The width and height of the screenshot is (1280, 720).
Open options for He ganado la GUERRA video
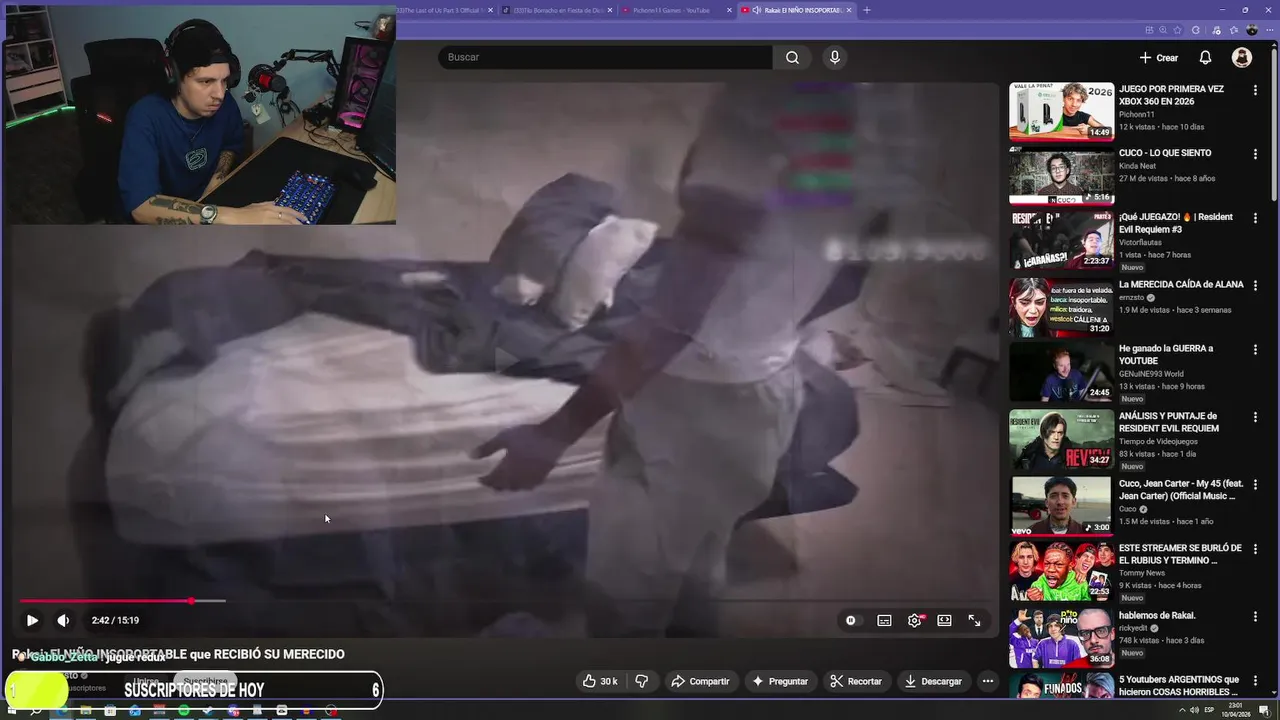tap(1255, 350)
